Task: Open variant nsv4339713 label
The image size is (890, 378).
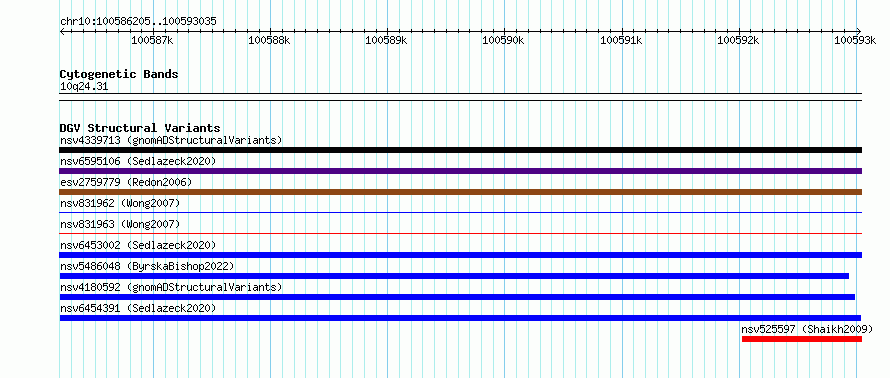Action: [x=171, y=140]
